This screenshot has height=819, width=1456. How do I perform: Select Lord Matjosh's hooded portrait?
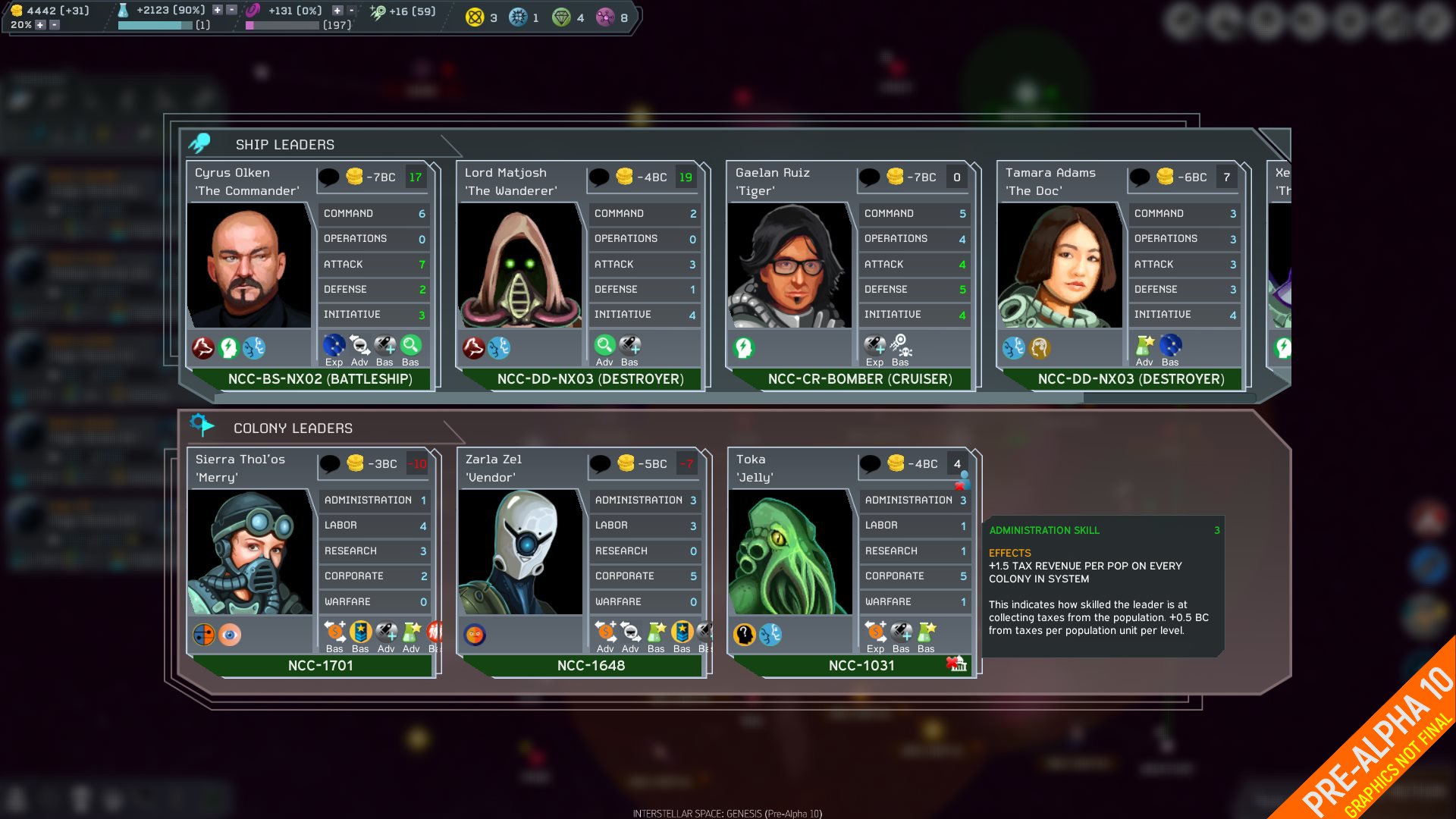(x=519, y=265)
